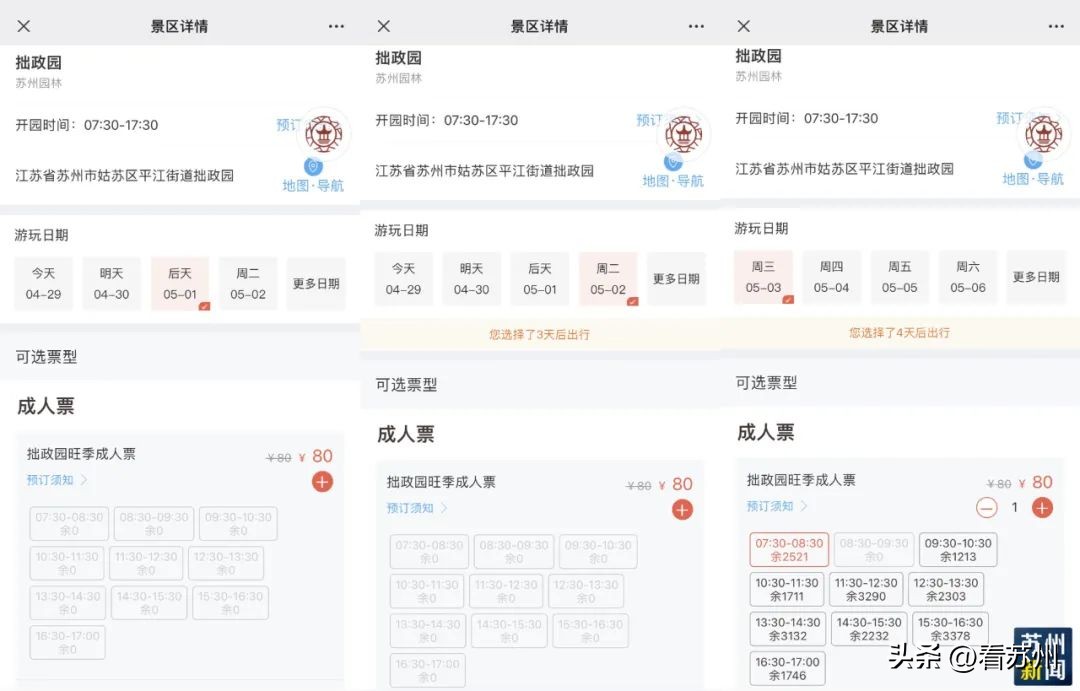Tap the plus icon on middle panel ticket card
Image resolution: width=1080 pixels, height=691 pixels.
pos(682,509)
